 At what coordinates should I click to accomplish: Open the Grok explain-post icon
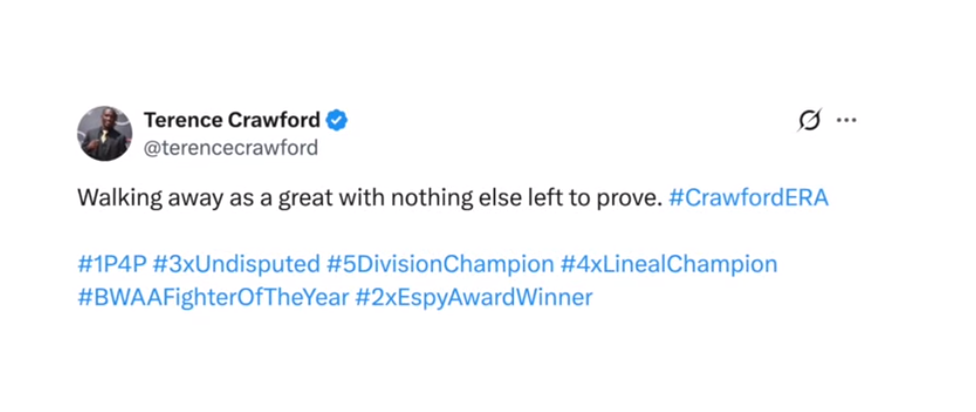[x=808, y=121]
